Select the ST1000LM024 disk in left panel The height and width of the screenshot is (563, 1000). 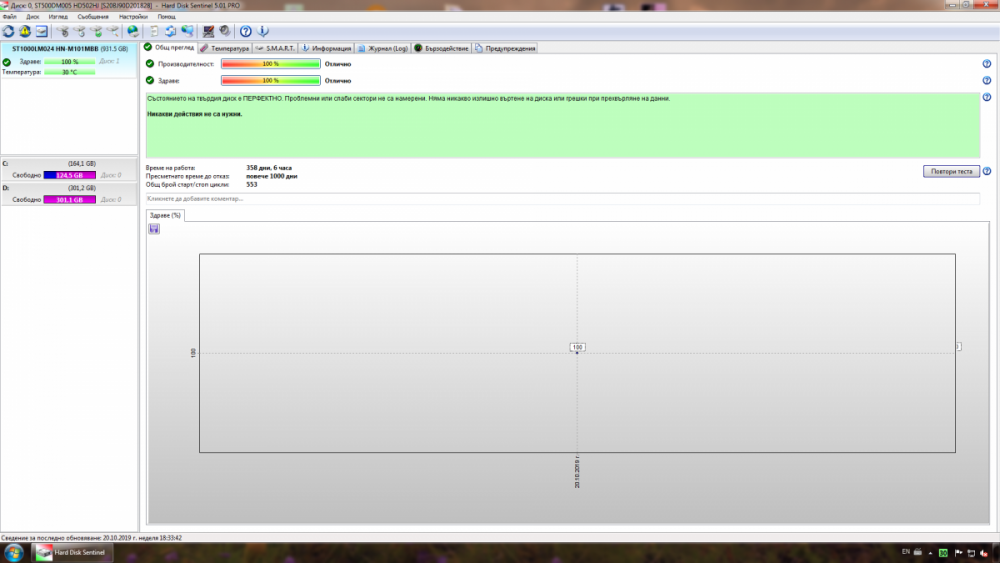[68, 48]
